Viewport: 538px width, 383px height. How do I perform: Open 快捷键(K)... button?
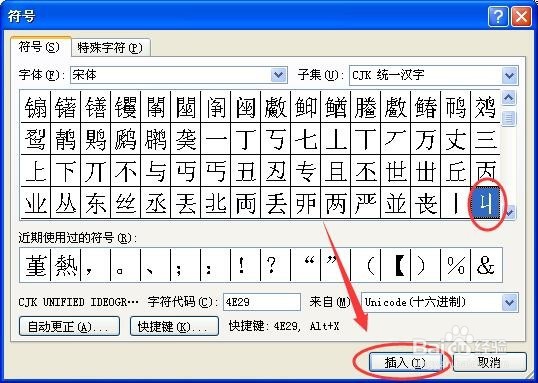[x=174, y=326]
